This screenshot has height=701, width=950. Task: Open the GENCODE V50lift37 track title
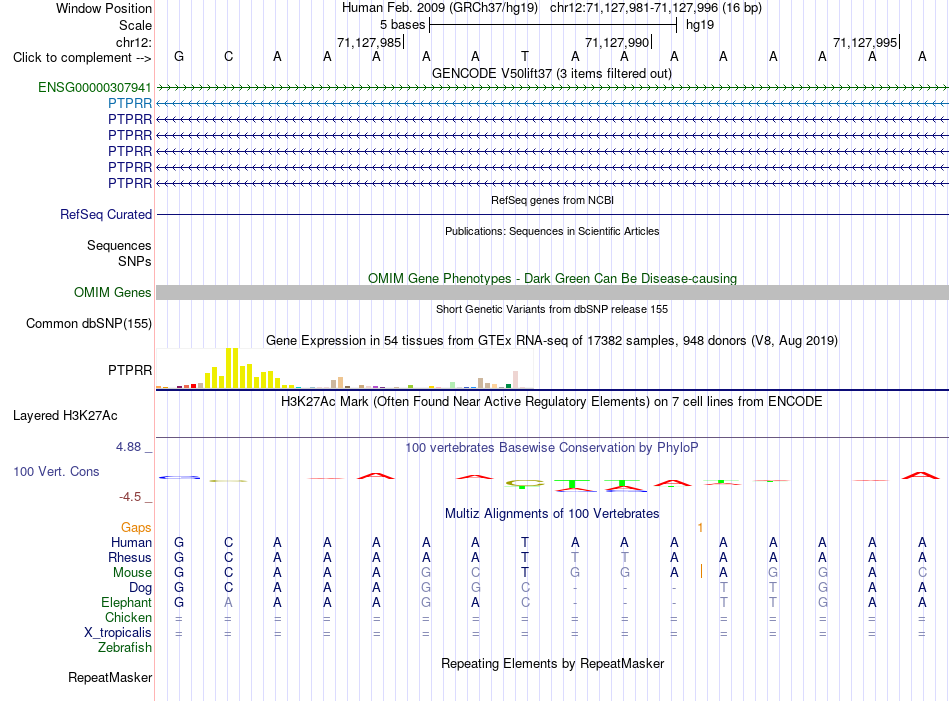[551, 73]
